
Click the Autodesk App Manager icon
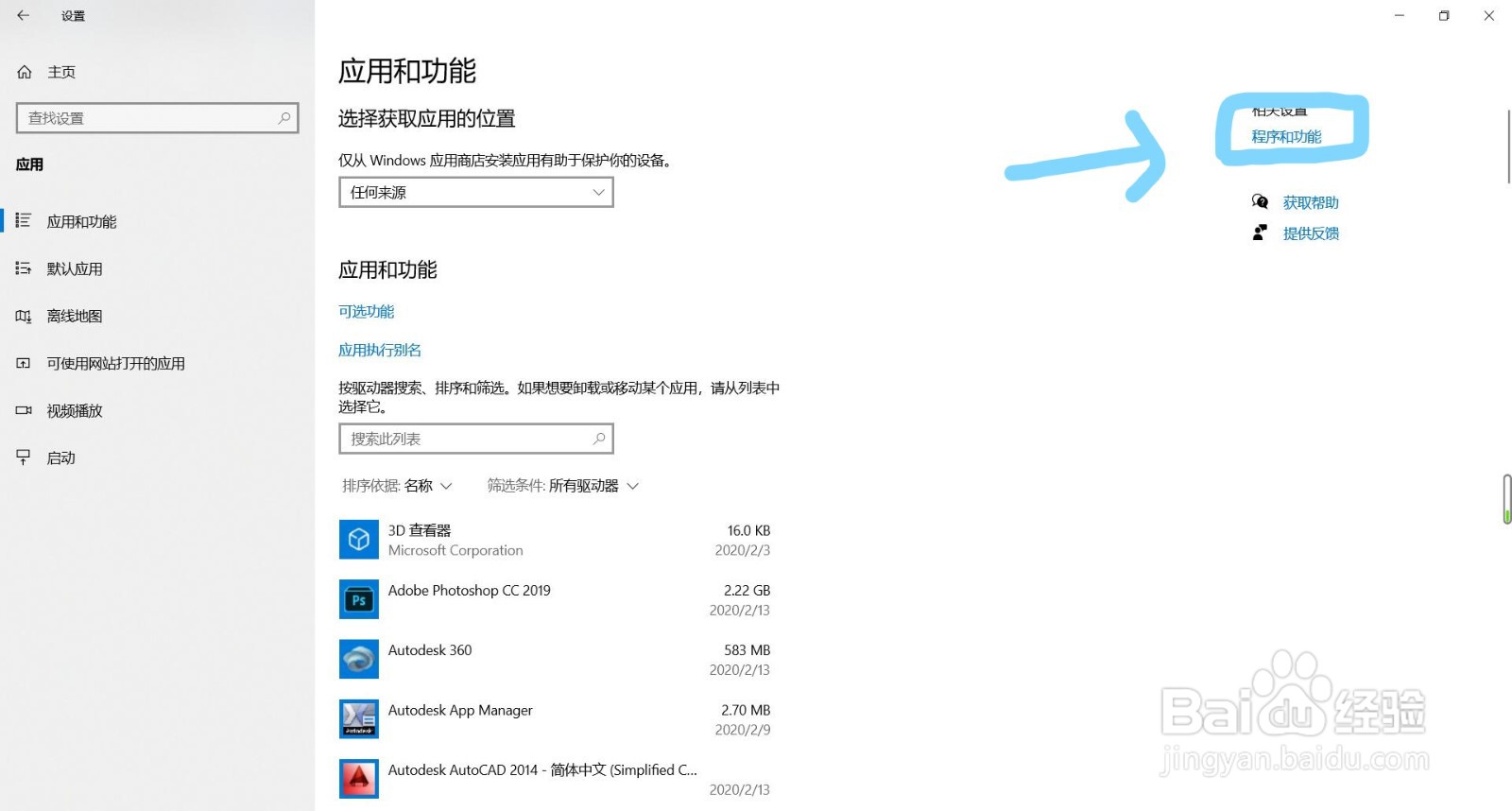click(x=359, y=719)
